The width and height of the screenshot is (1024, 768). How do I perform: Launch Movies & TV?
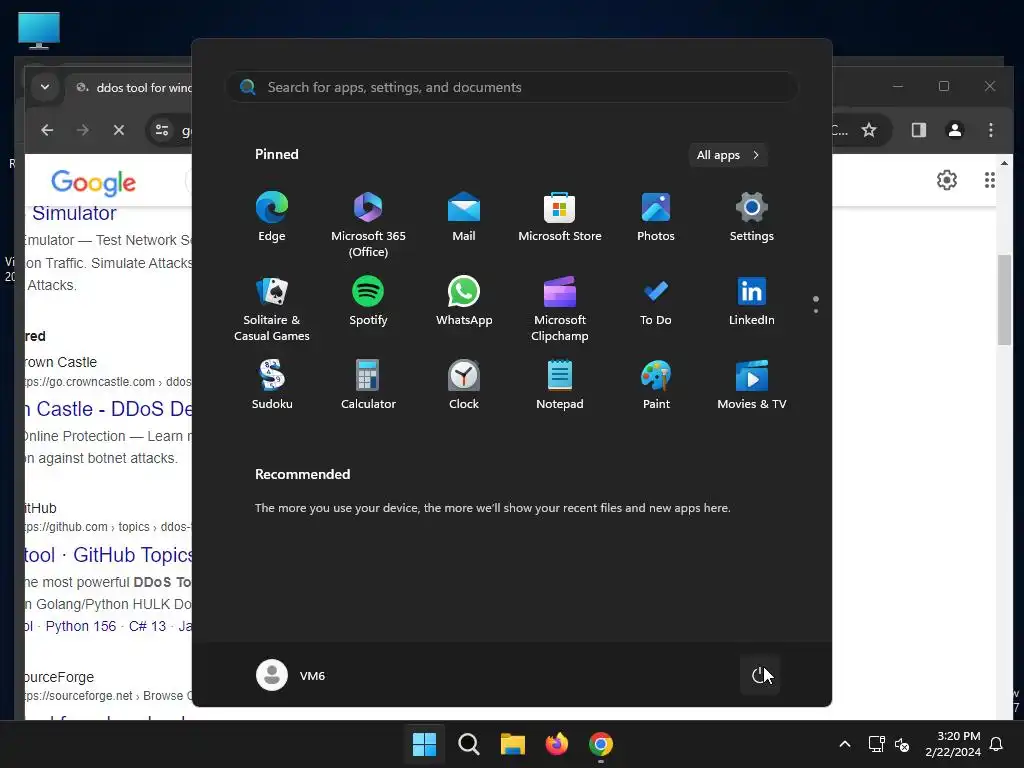[752, 385]
